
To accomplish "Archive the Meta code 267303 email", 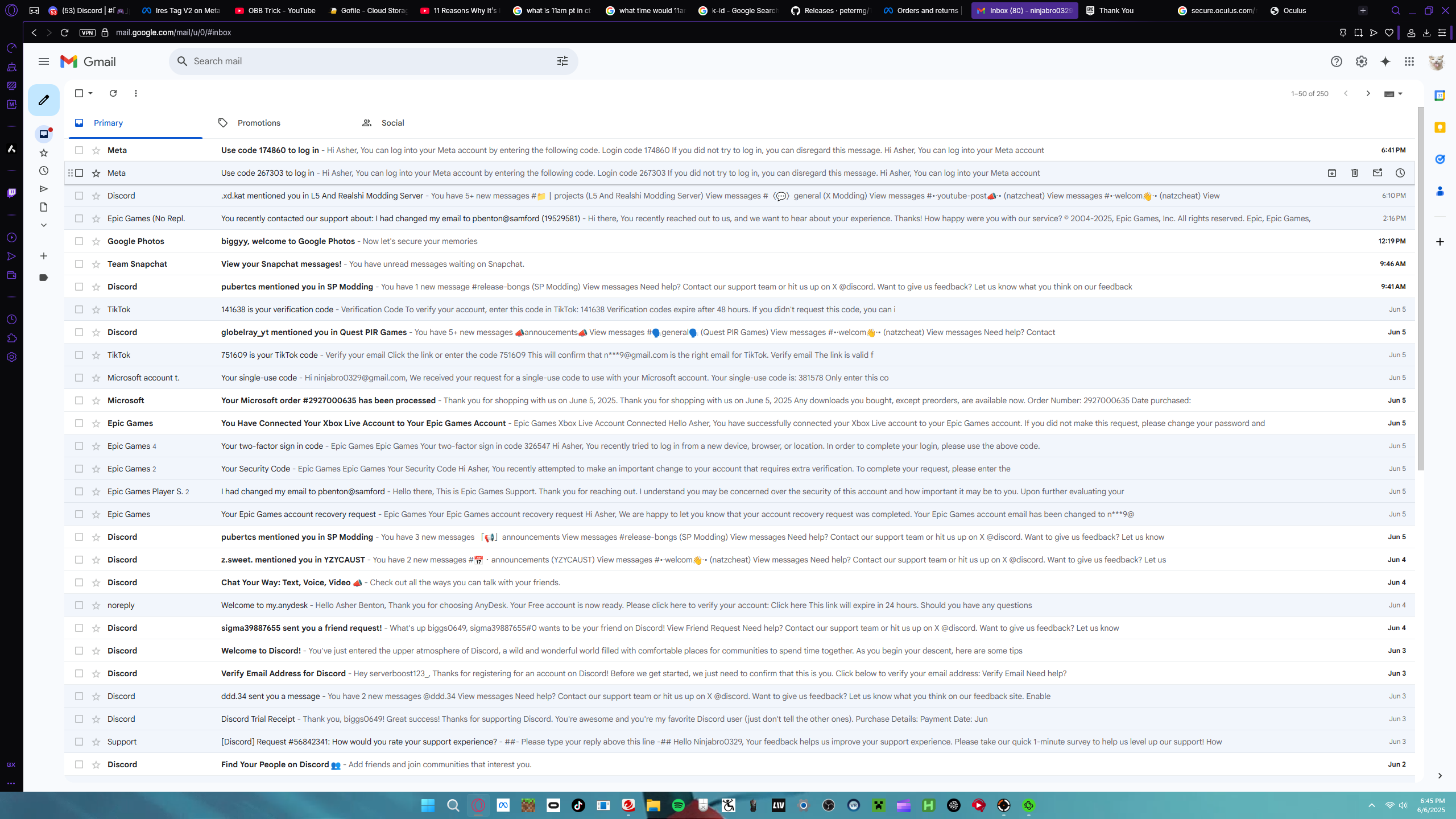I will point(1332,173).
